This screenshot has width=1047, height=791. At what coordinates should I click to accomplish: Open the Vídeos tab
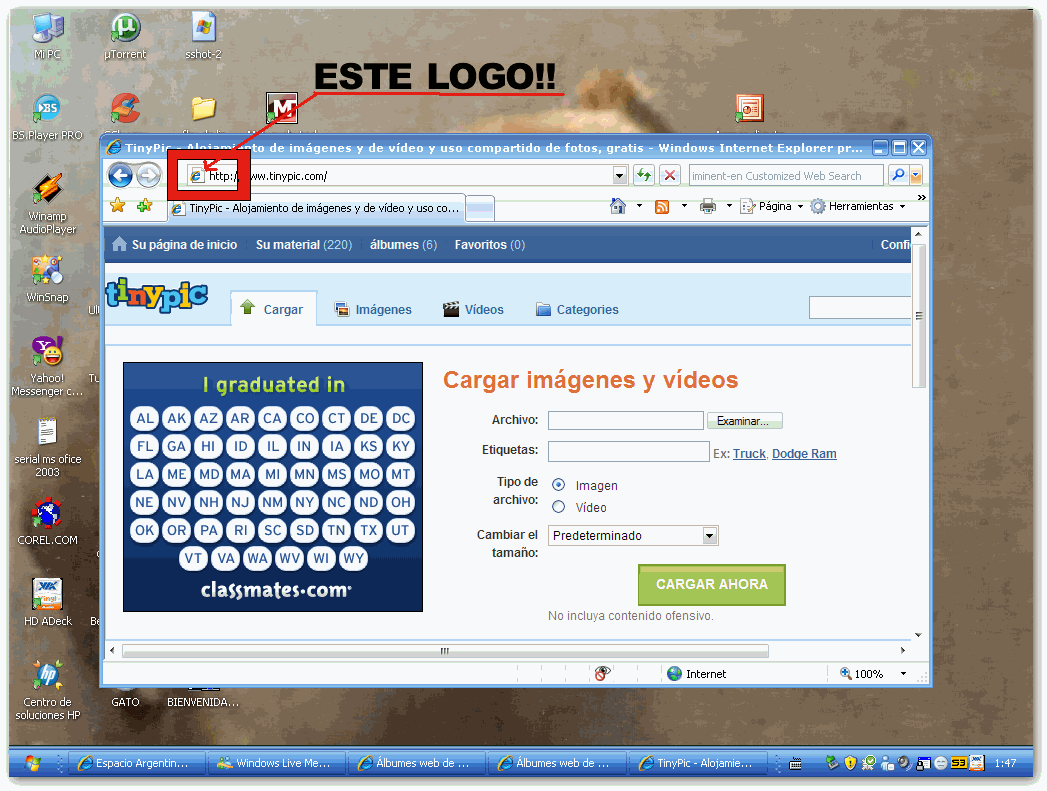coord(473,309)
